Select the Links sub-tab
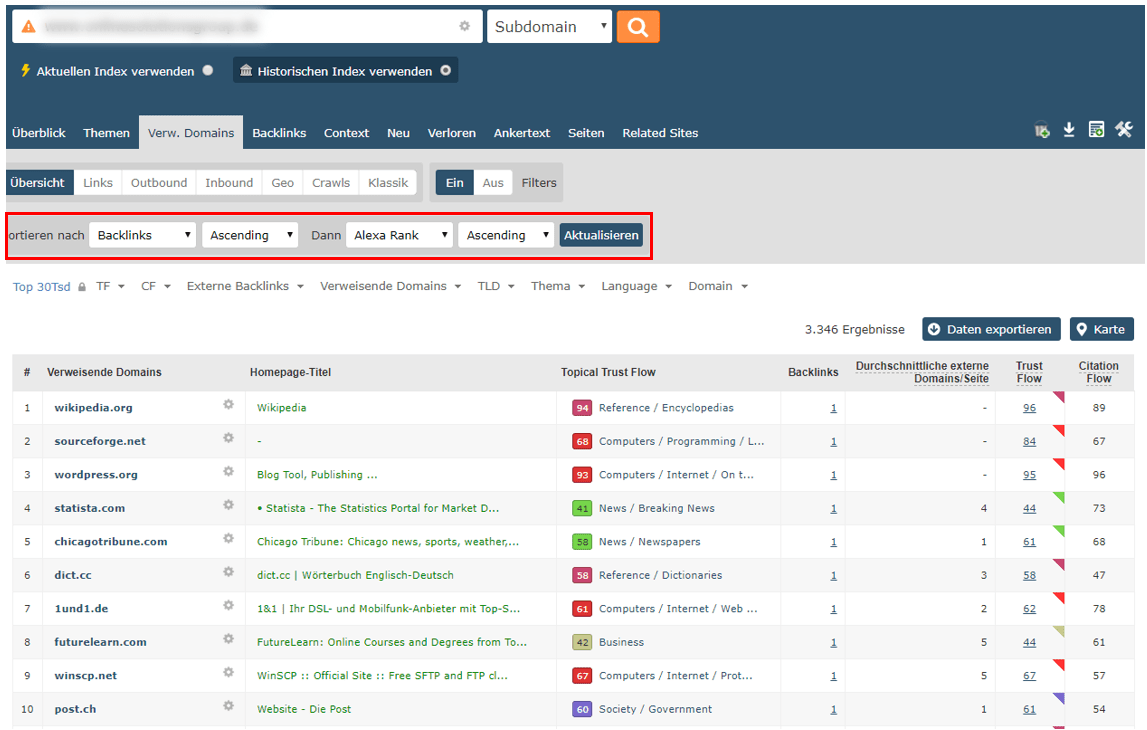1147x730 pixels. point(98,183)
